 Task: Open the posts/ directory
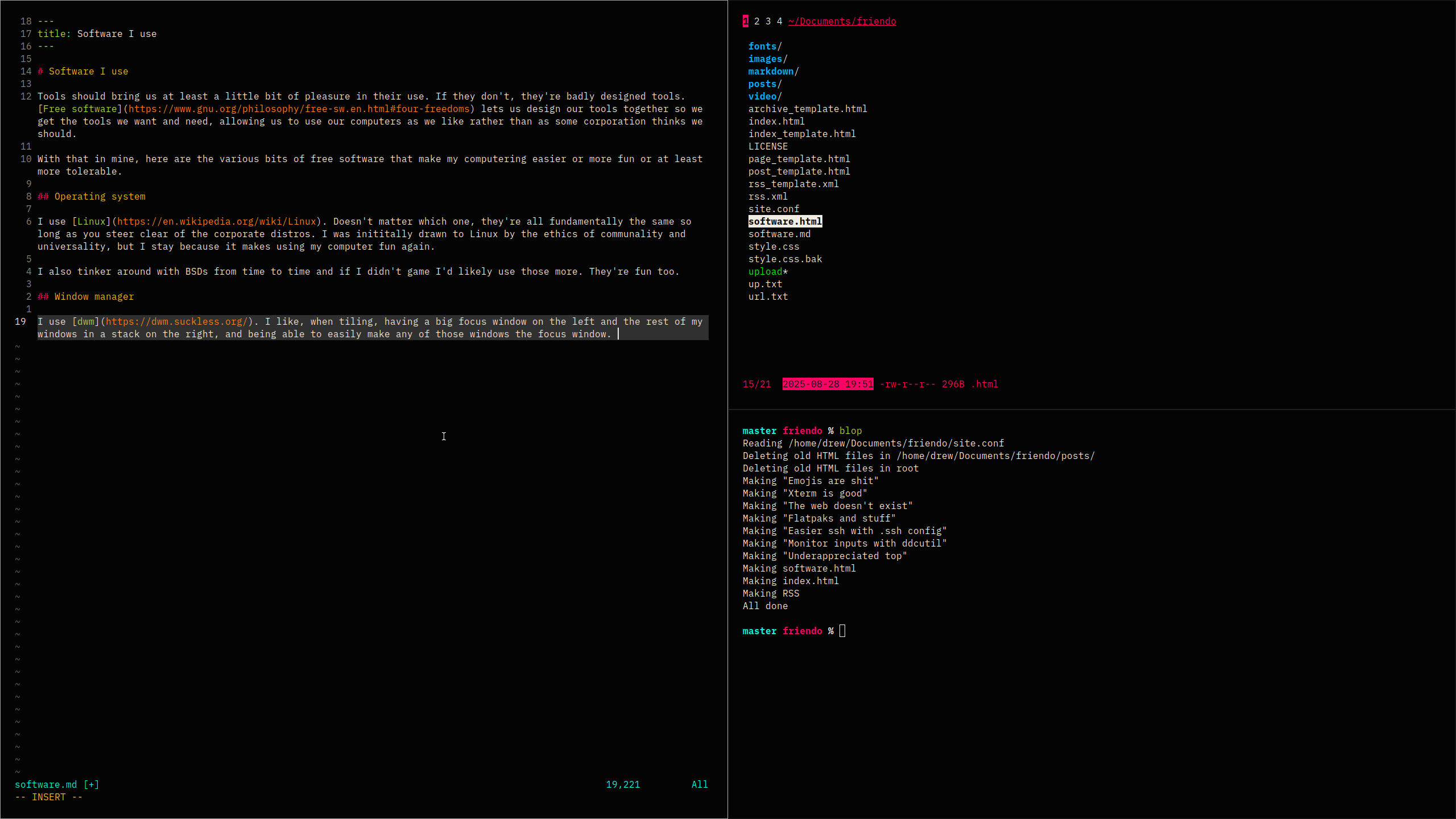pos(765,84)
